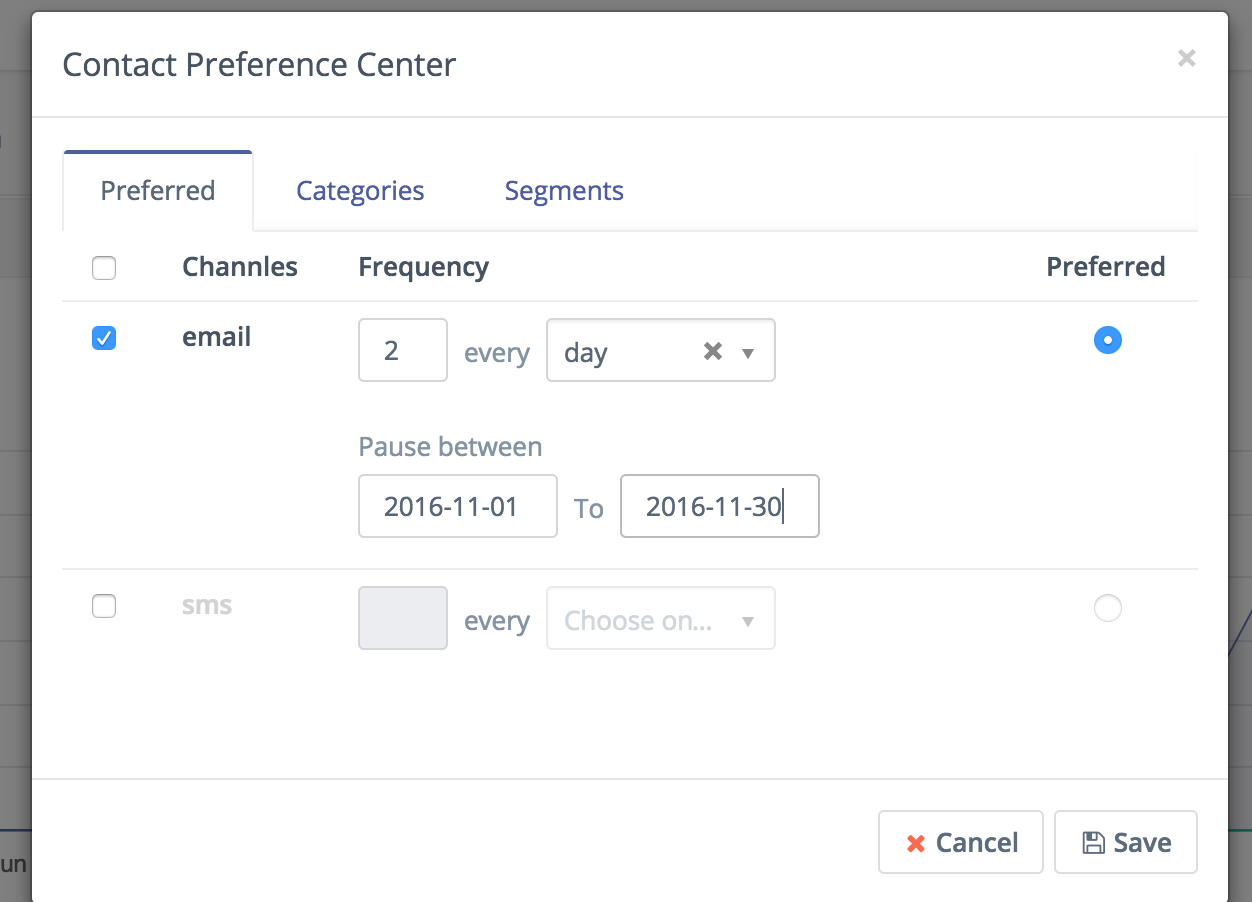Image resolution: width=1252 pixels, height=902 pixels.
Task: Select sms as preferred channel
Action: coord(1107,607)
